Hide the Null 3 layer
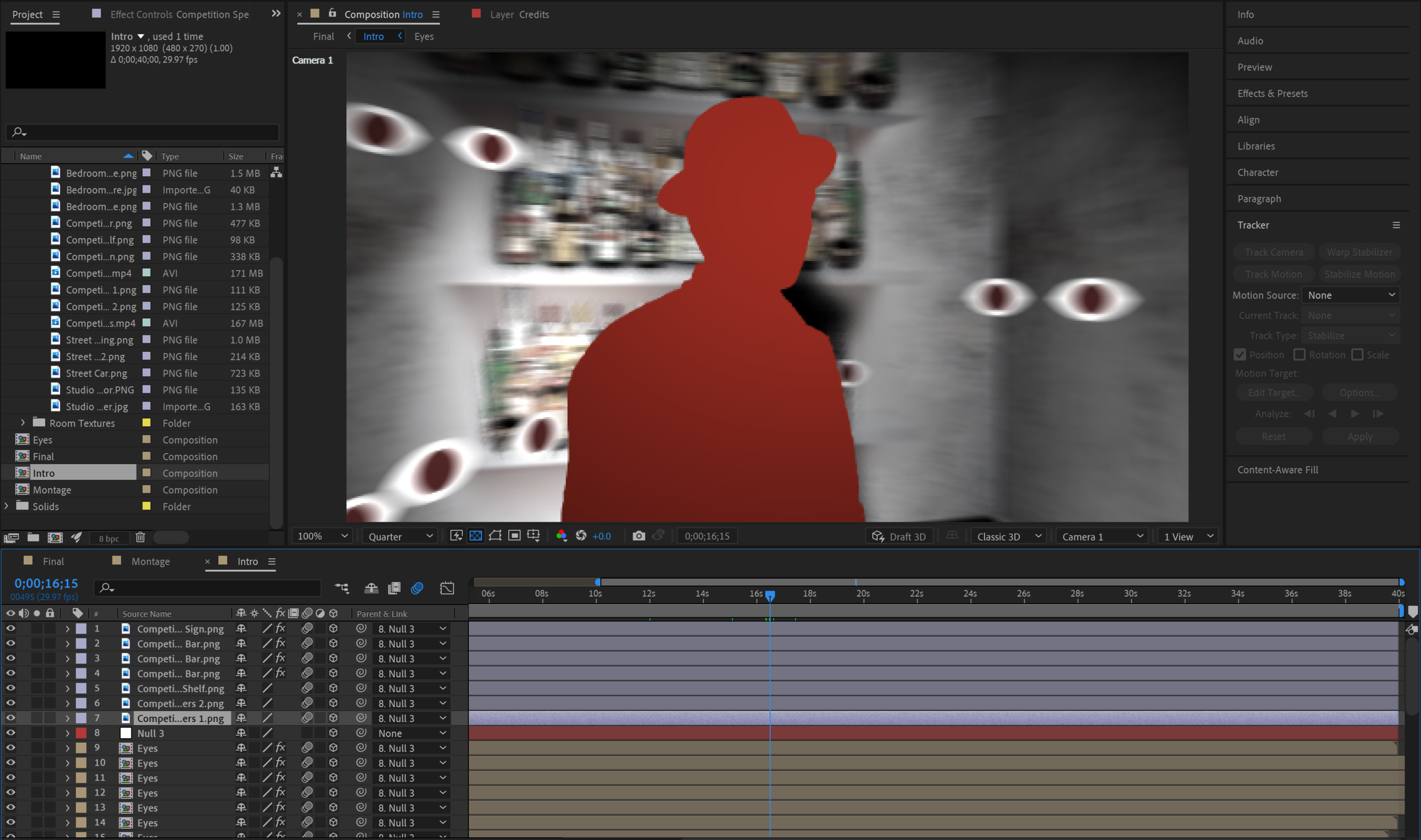 tap(10, 733)
